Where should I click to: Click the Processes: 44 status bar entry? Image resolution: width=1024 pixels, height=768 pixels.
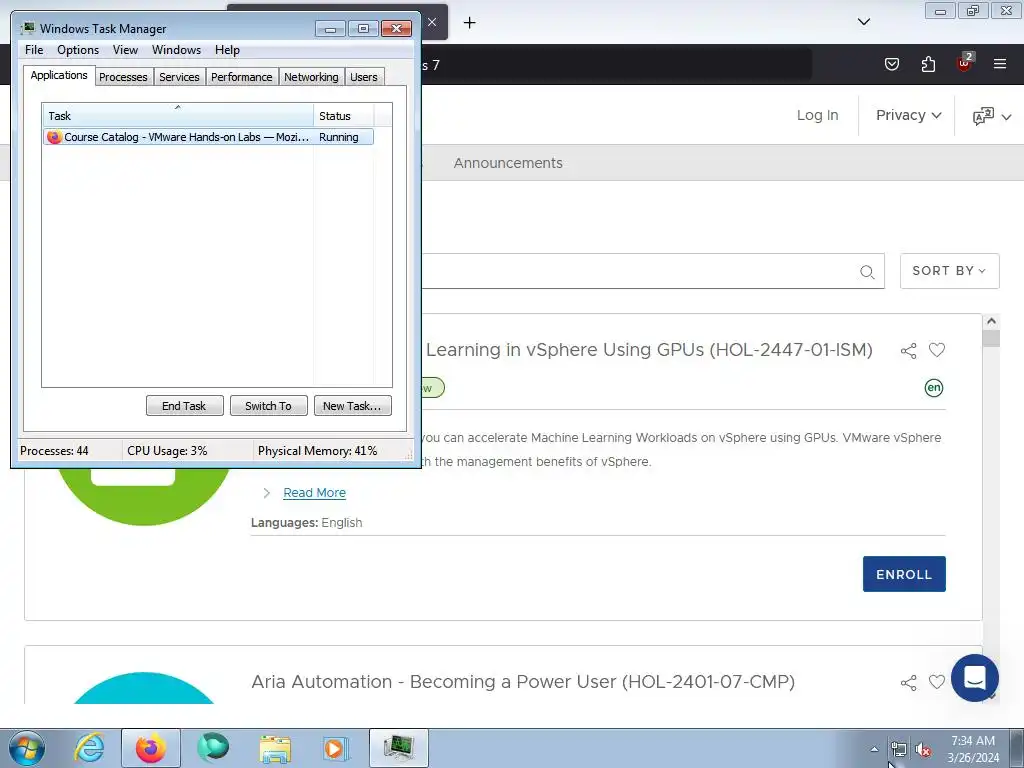pyautogui.click(x=54, y=451)
